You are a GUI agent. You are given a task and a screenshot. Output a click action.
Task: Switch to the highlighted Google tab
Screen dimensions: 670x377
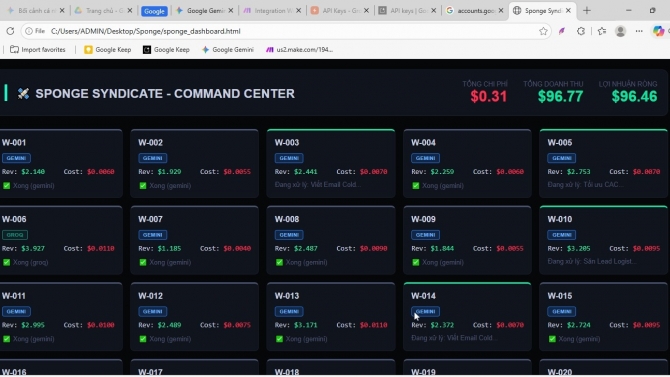pyautogui.click(x=154, y=11)
